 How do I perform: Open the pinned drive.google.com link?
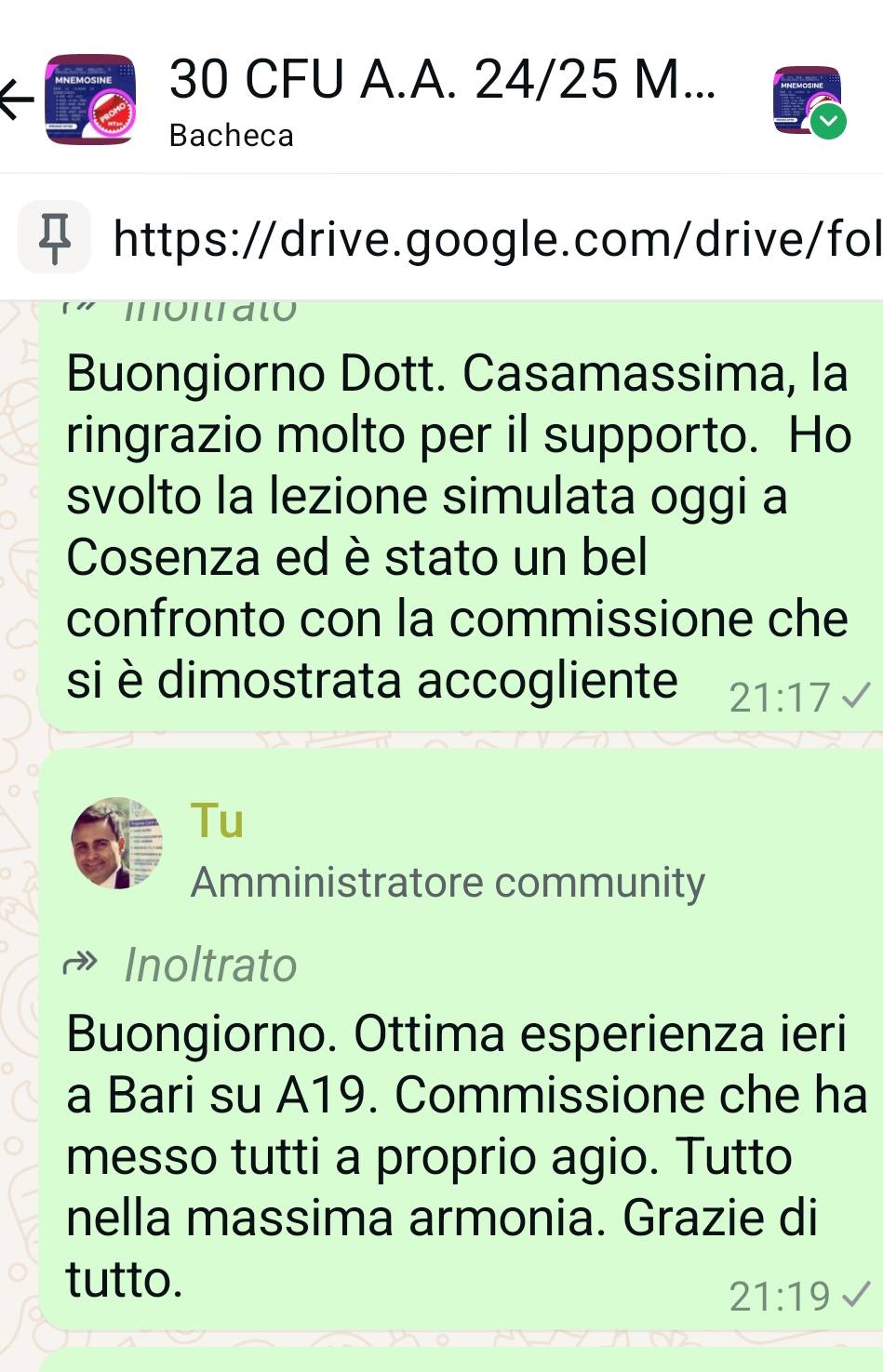point(497,239)
